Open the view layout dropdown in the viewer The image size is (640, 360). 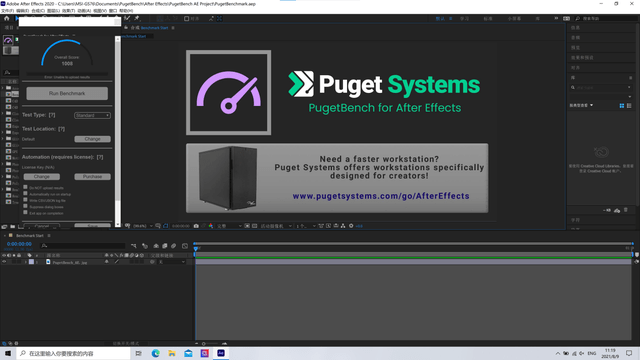tap(306, 226)
